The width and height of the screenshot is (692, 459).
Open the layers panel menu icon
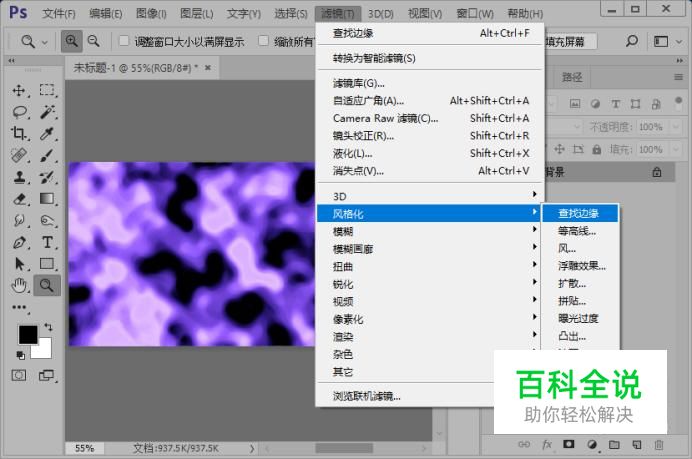pyautogui.click(x=678, y=77)
